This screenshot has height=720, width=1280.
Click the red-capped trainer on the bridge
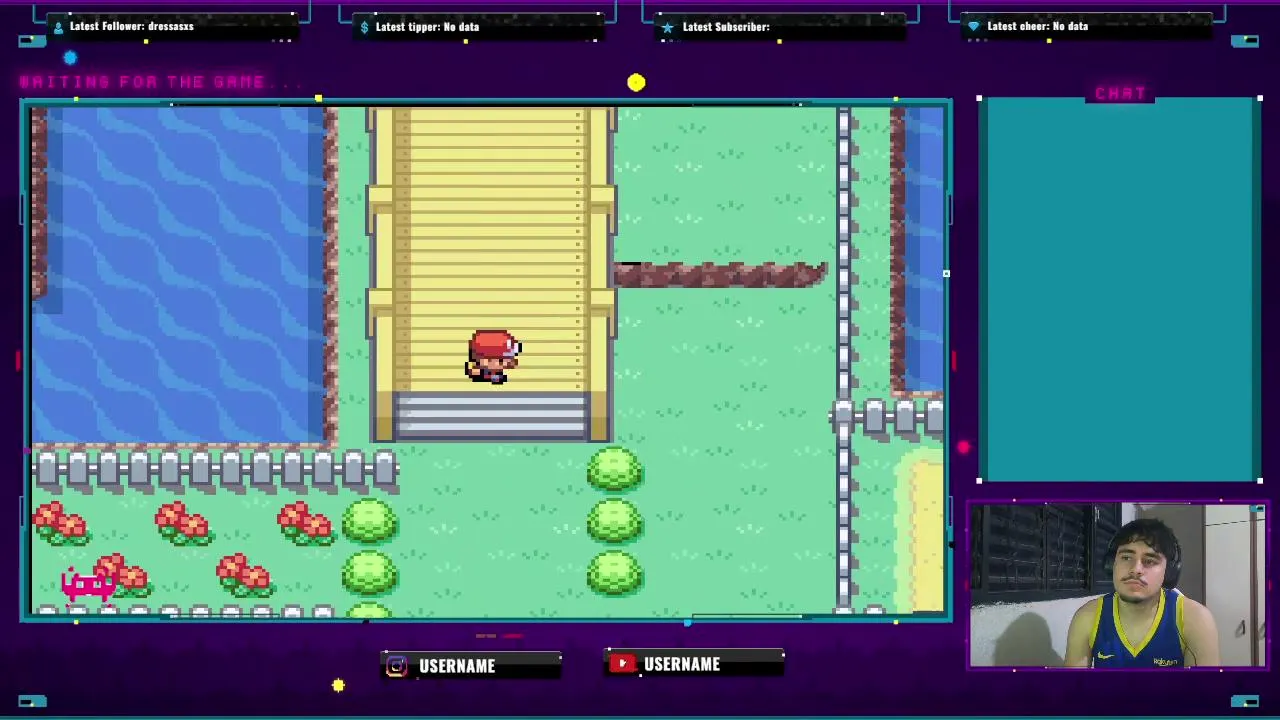tap(493, 357)
